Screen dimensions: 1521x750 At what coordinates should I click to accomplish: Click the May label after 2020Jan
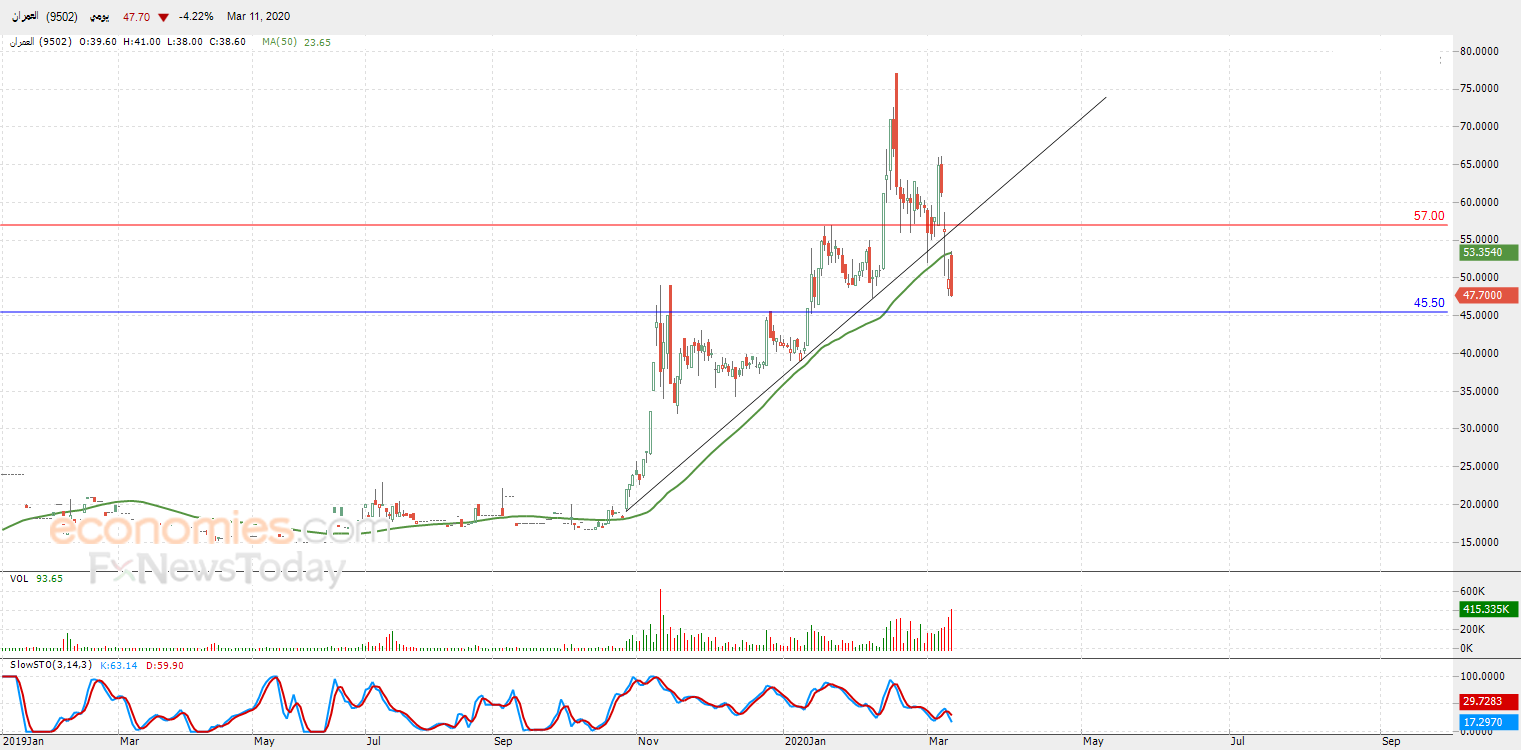pyautogui.click(x=1093, y=742)
